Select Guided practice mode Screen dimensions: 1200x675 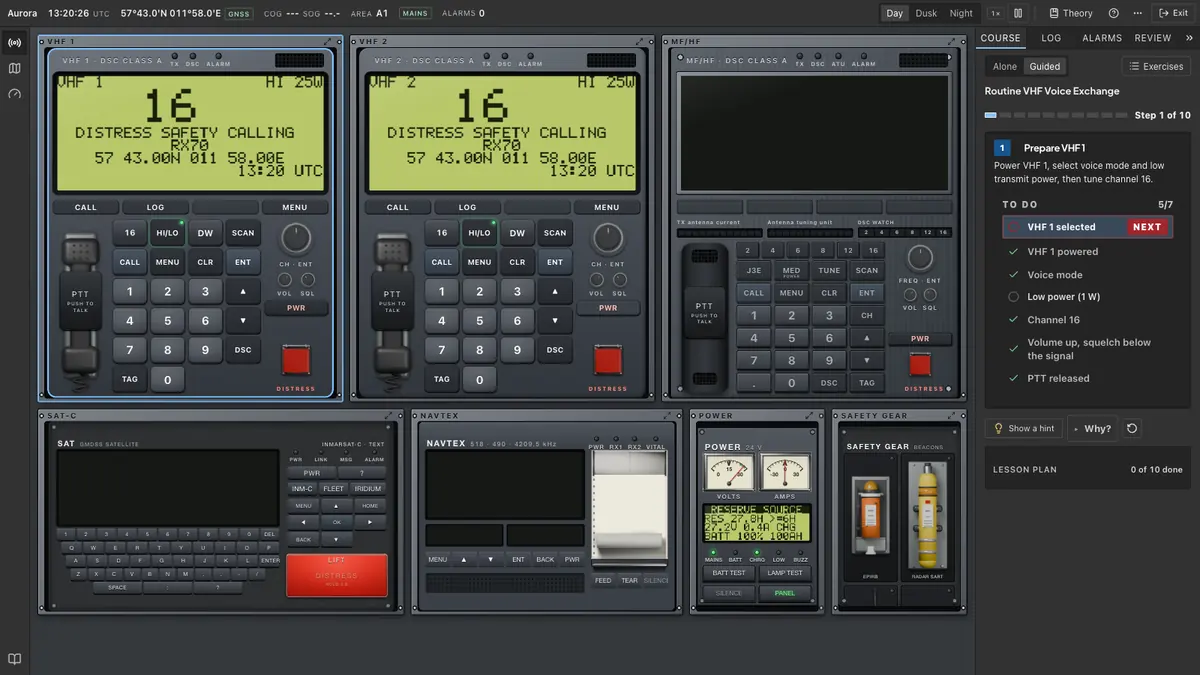(1044, 66)
